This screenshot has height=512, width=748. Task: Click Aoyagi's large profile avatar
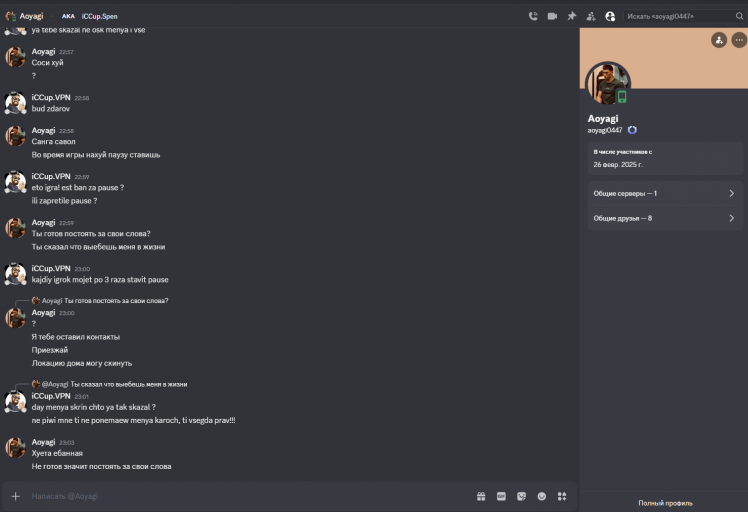click(x=608, y=84)
